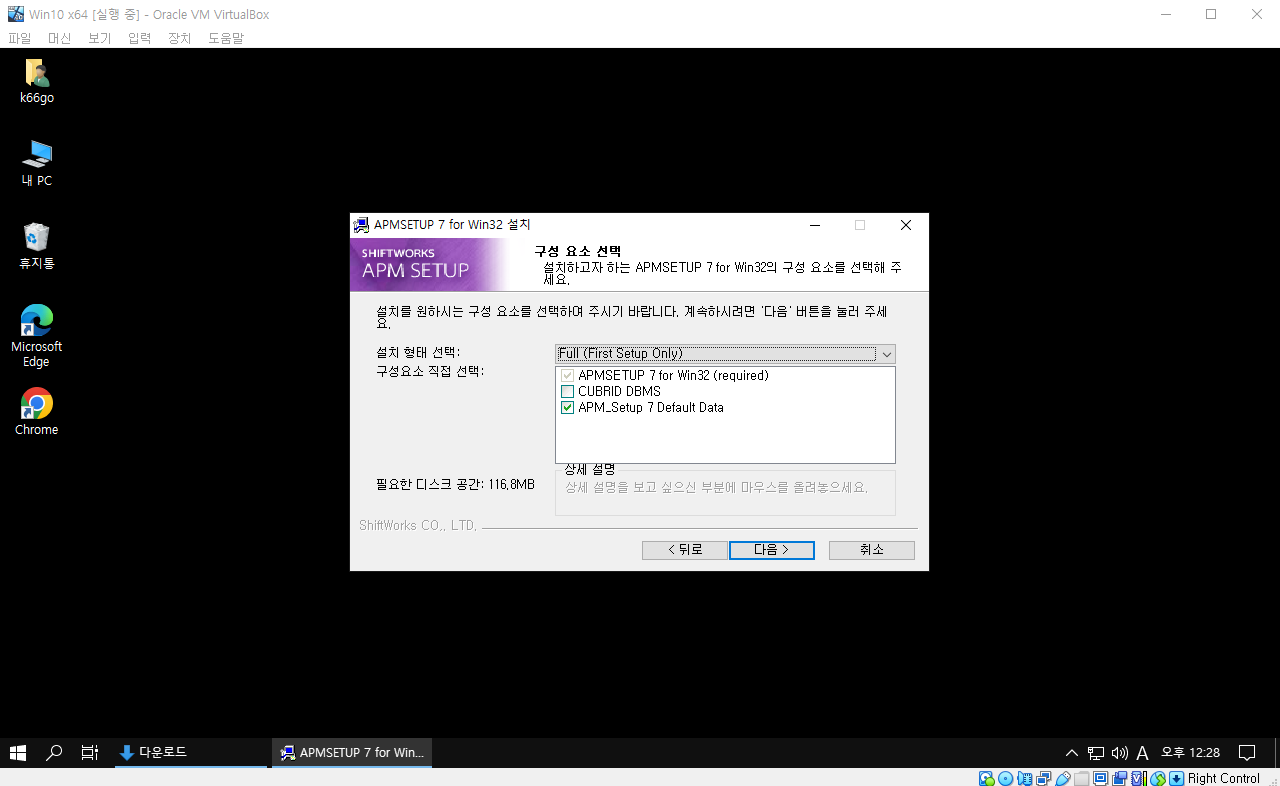Screen dimensions: 1280x786
Task: Switch to the 다운로드 taskbar window
Action: pos(190,753)
